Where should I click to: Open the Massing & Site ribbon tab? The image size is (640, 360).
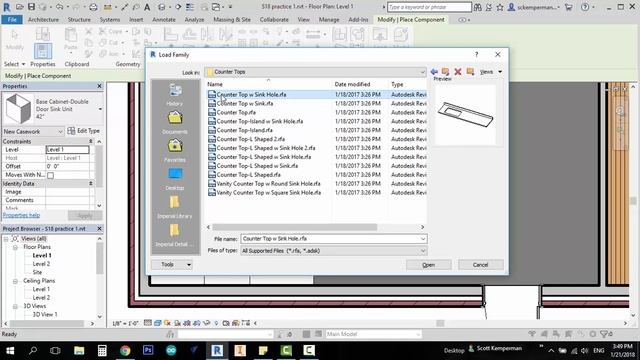pyautogui.click(x=232, y=20)
